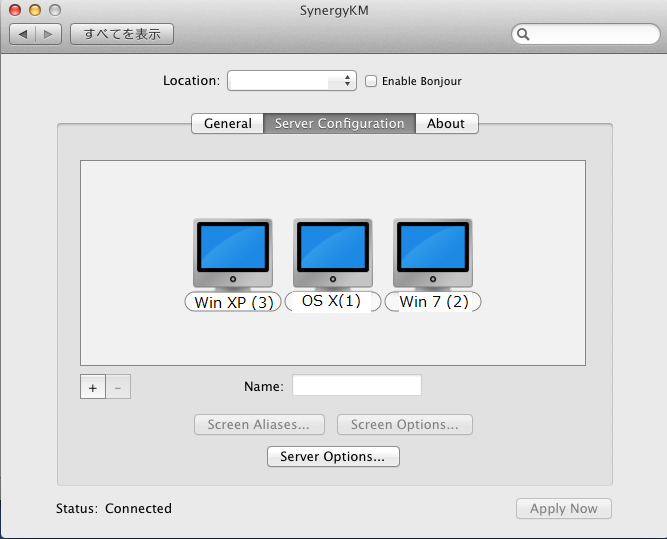Select the Server Configuration tab
The image size is (667, 539).
coord(339,123)
